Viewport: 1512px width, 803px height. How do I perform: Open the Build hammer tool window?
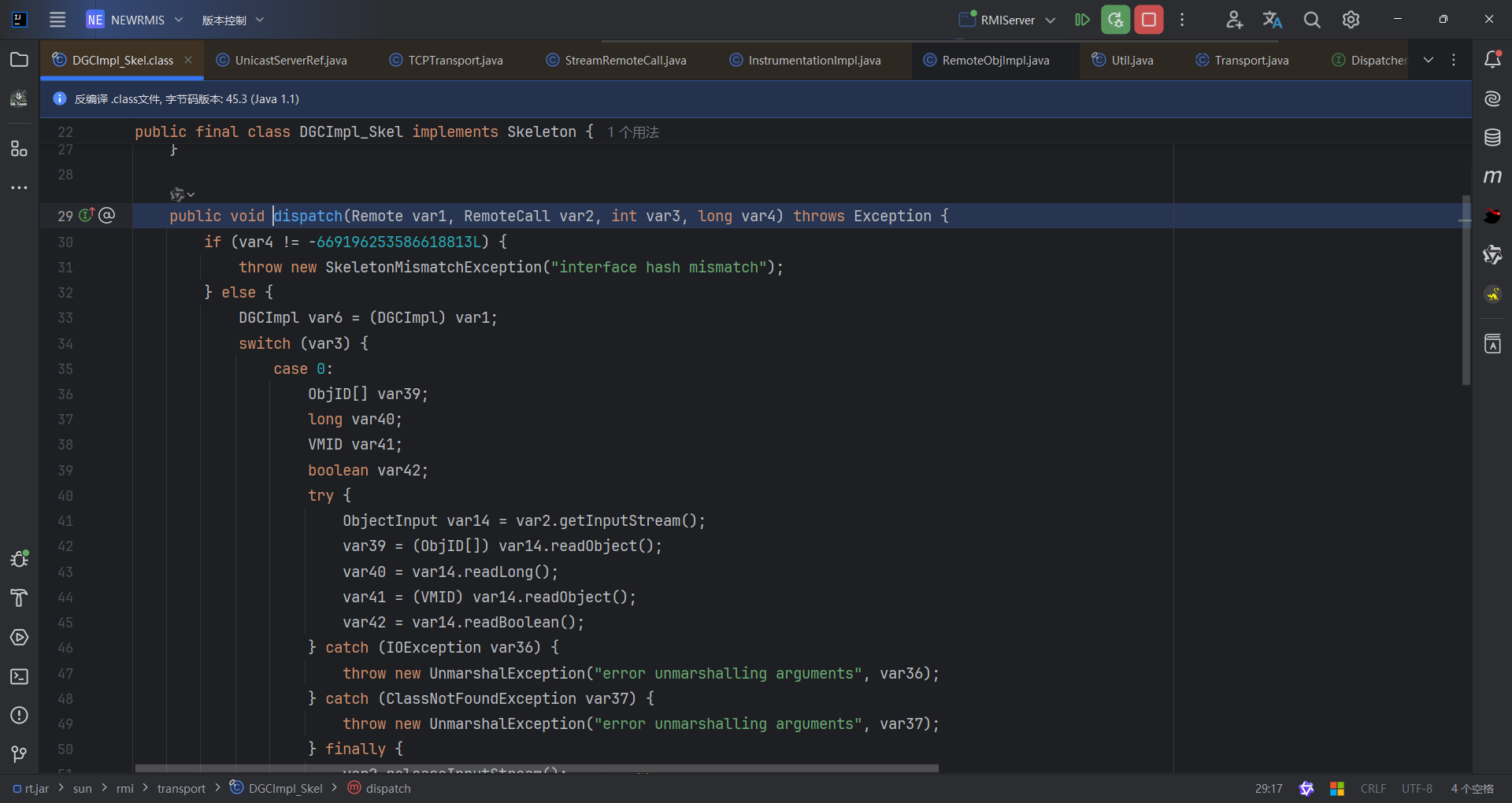pos(19,598)
